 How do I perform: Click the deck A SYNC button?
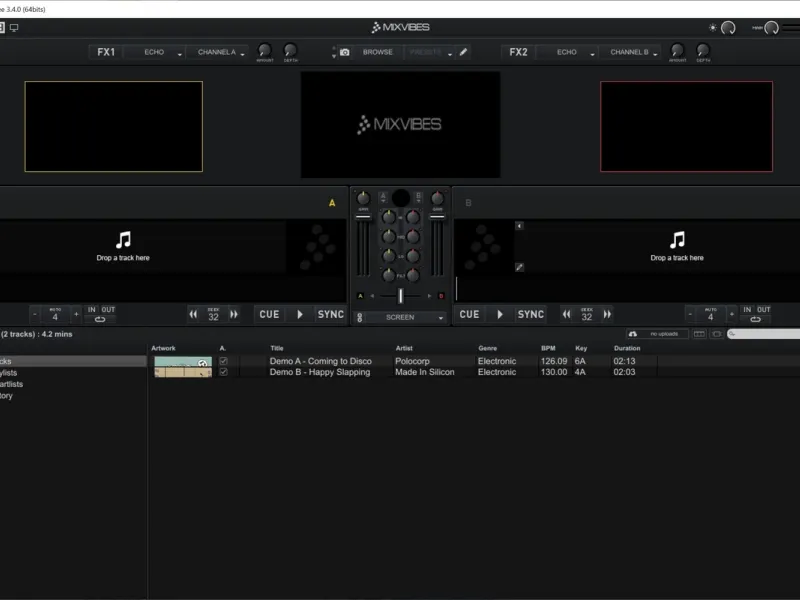click(331, 314)
